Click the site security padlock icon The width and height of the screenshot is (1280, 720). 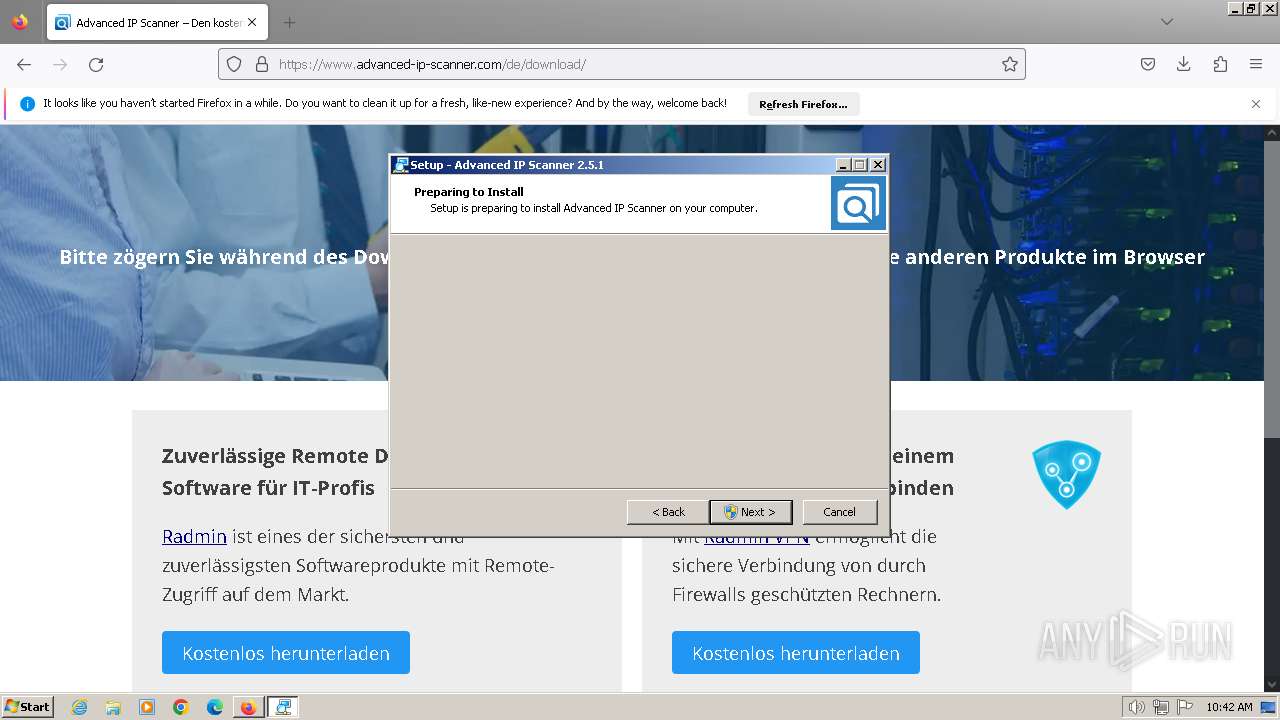pos(262,64)
